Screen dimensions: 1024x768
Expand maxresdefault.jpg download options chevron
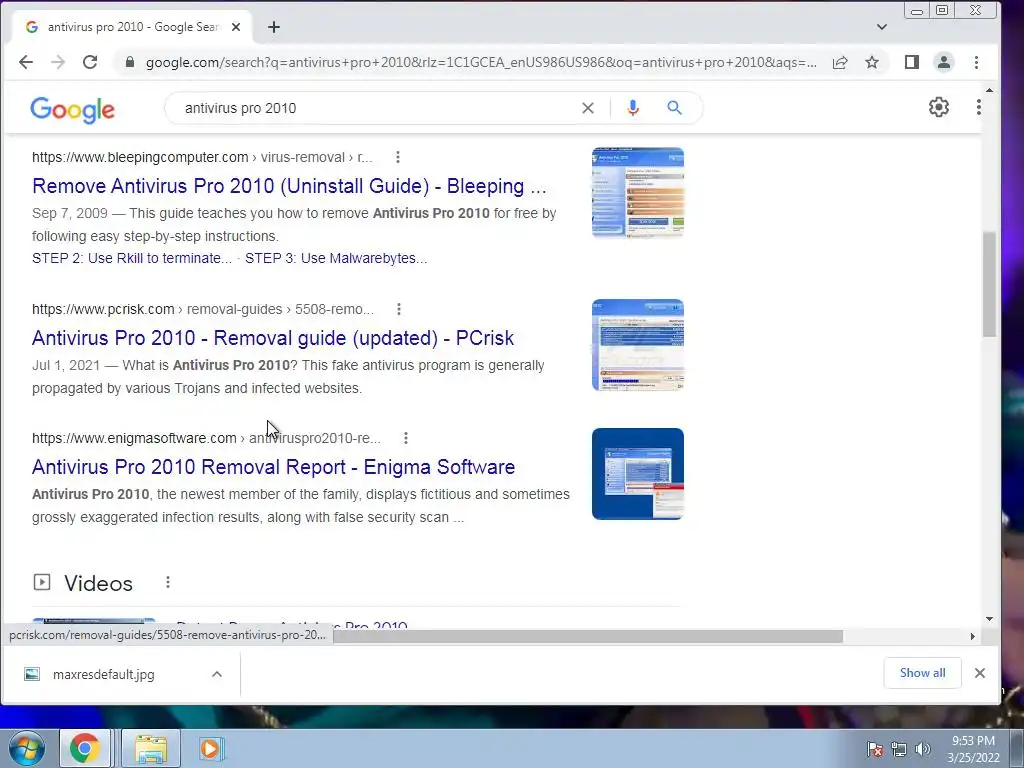[217, 675]
